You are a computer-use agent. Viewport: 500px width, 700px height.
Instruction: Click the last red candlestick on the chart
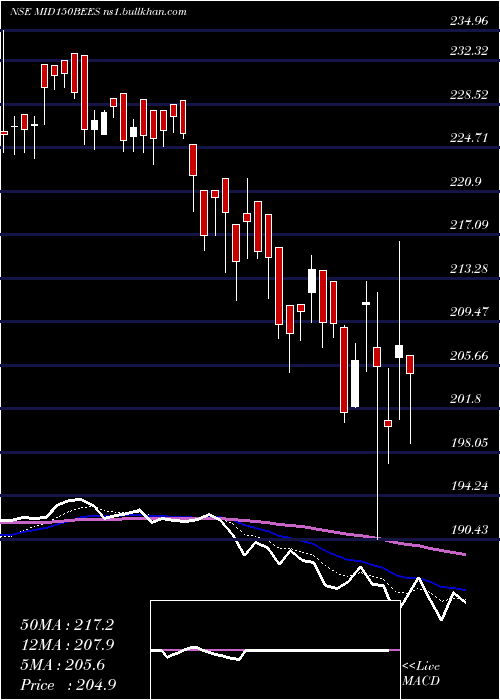click(410, 364)
